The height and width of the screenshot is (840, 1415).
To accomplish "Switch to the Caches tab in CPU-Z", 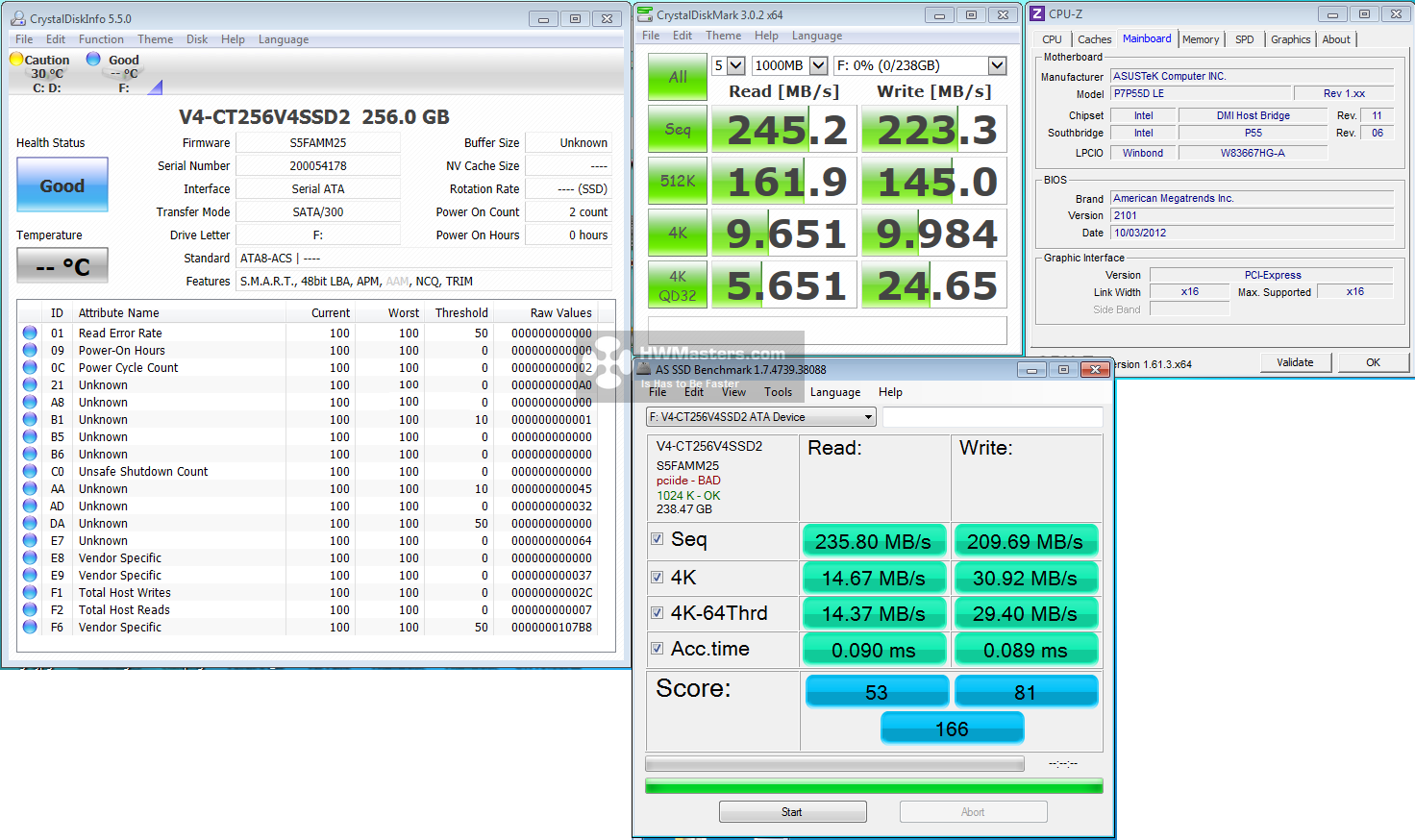I will [1094, 39].
